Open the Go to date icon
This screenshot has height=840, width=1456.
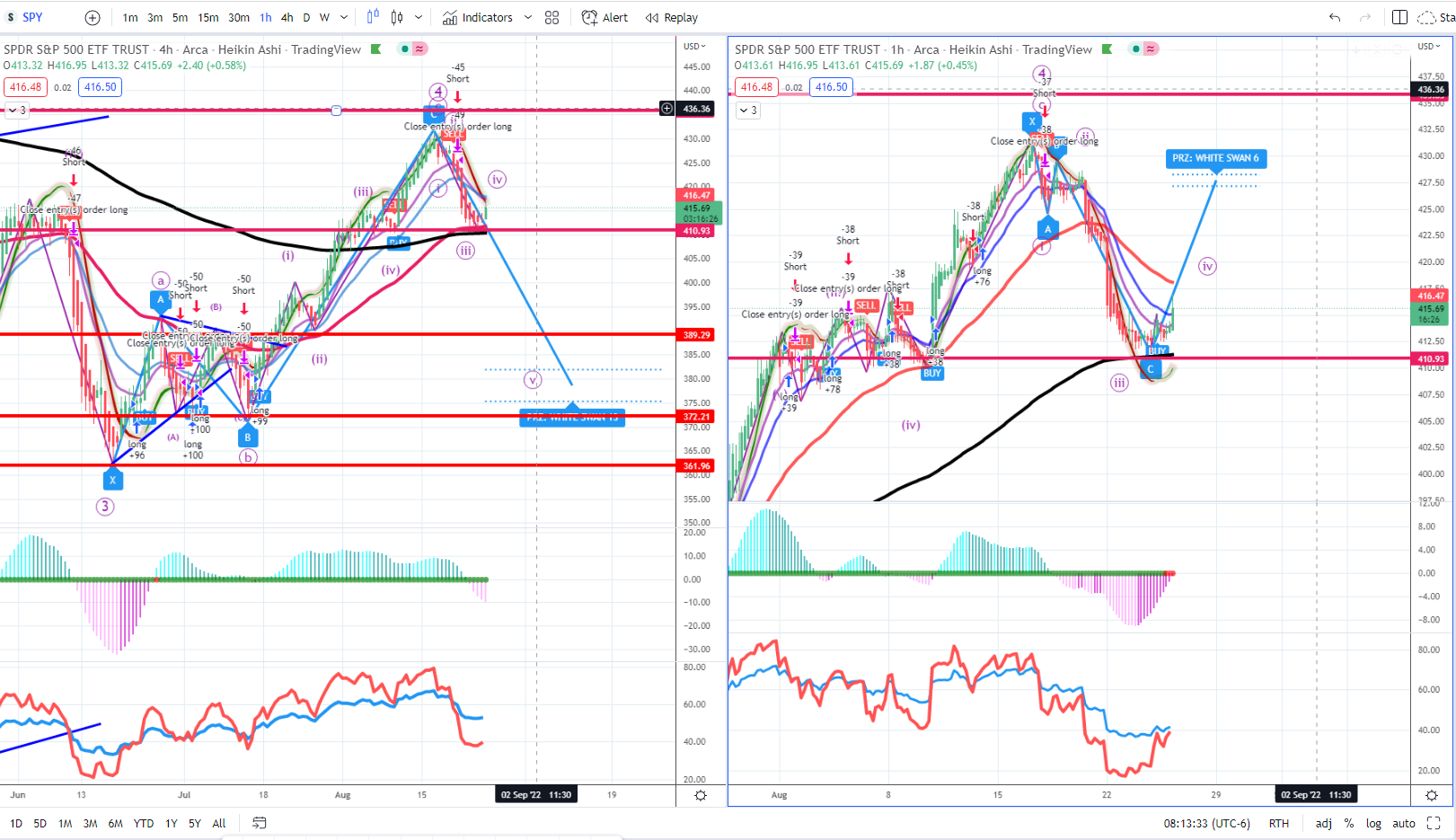coord(260,823)
